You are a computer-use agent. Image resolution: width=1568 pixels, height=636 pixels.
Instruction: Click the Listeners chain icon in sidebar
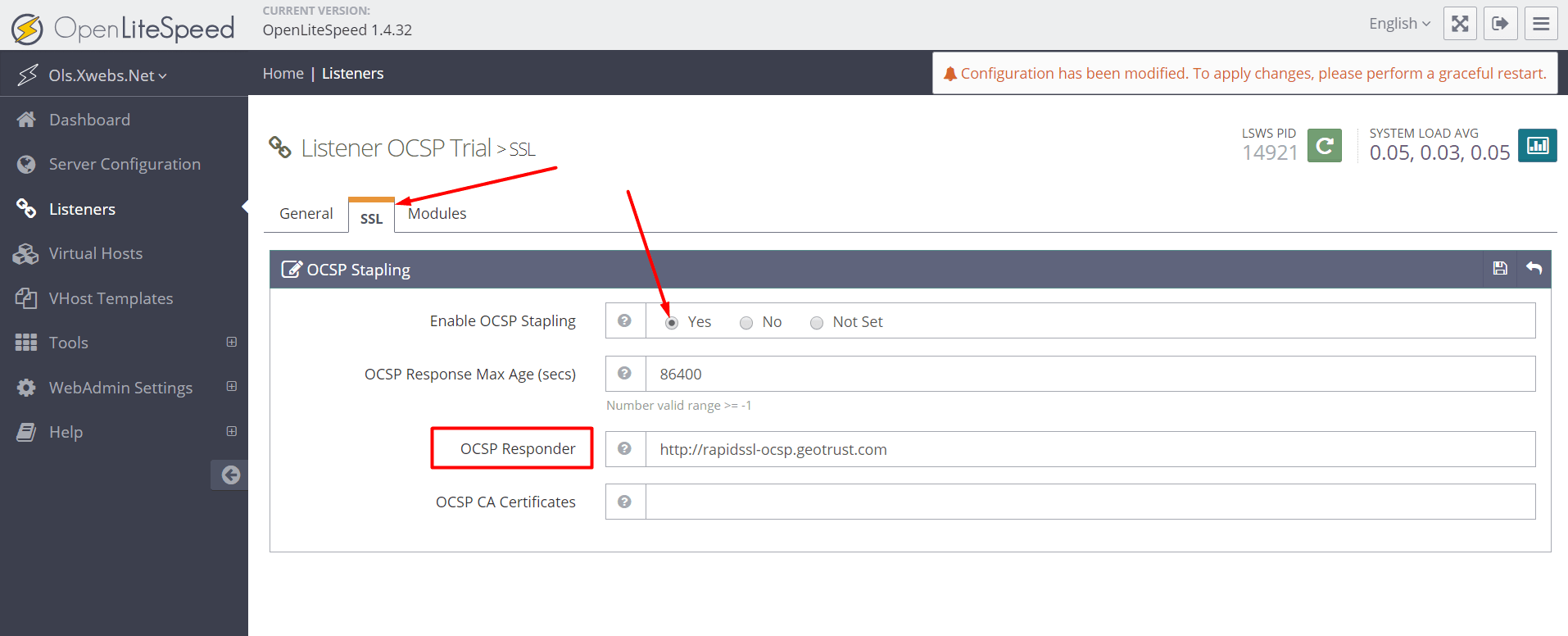pyautogui.click(x=26, y=209)
